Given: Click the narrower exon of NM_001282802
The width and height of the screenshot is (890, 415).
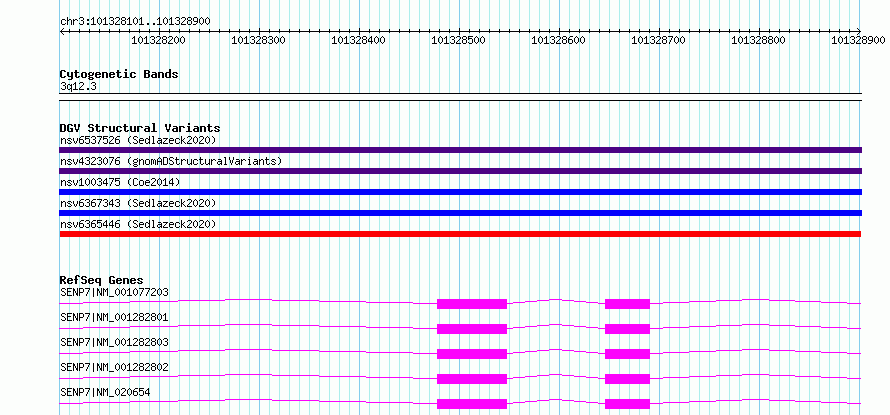Looking at the screenshot, I should click(627, 379).
